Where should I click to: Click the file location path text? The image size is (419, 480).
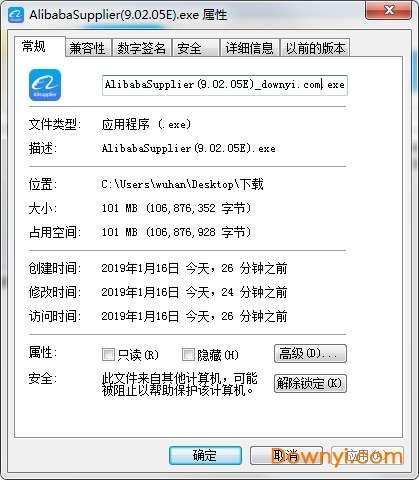pos(182,184)
